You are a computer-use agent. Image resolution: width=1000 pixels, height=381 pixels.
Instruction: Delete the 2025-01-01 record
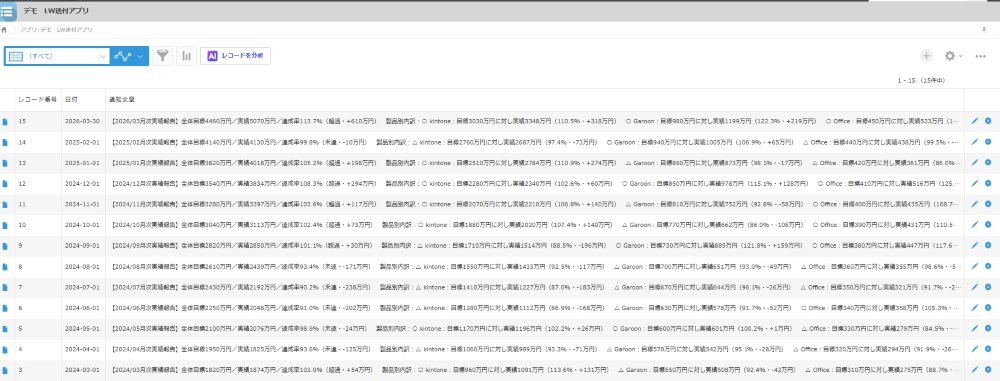[988, 163]
